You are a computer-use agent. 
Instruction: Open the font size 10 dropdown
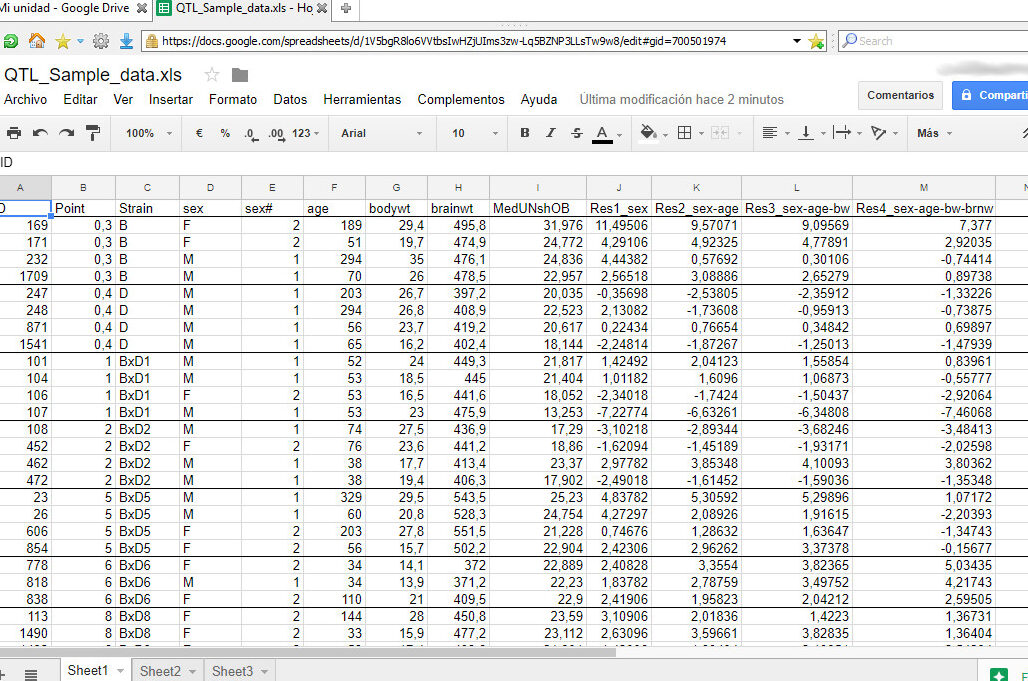click(470, 133)
